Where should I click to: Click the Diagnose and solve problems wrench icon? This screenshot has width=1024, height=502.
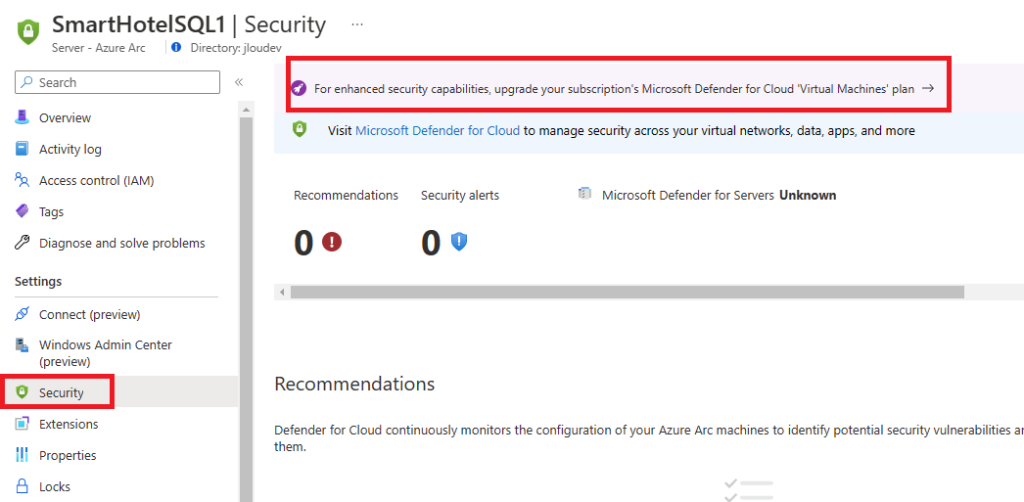coord(22,243)
